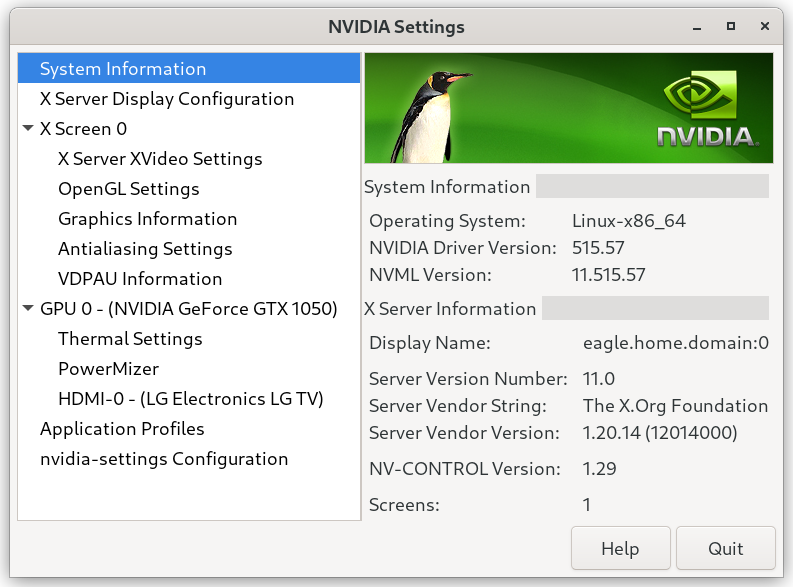Click the penguin image in banner
793x587 pixels.
429,117
